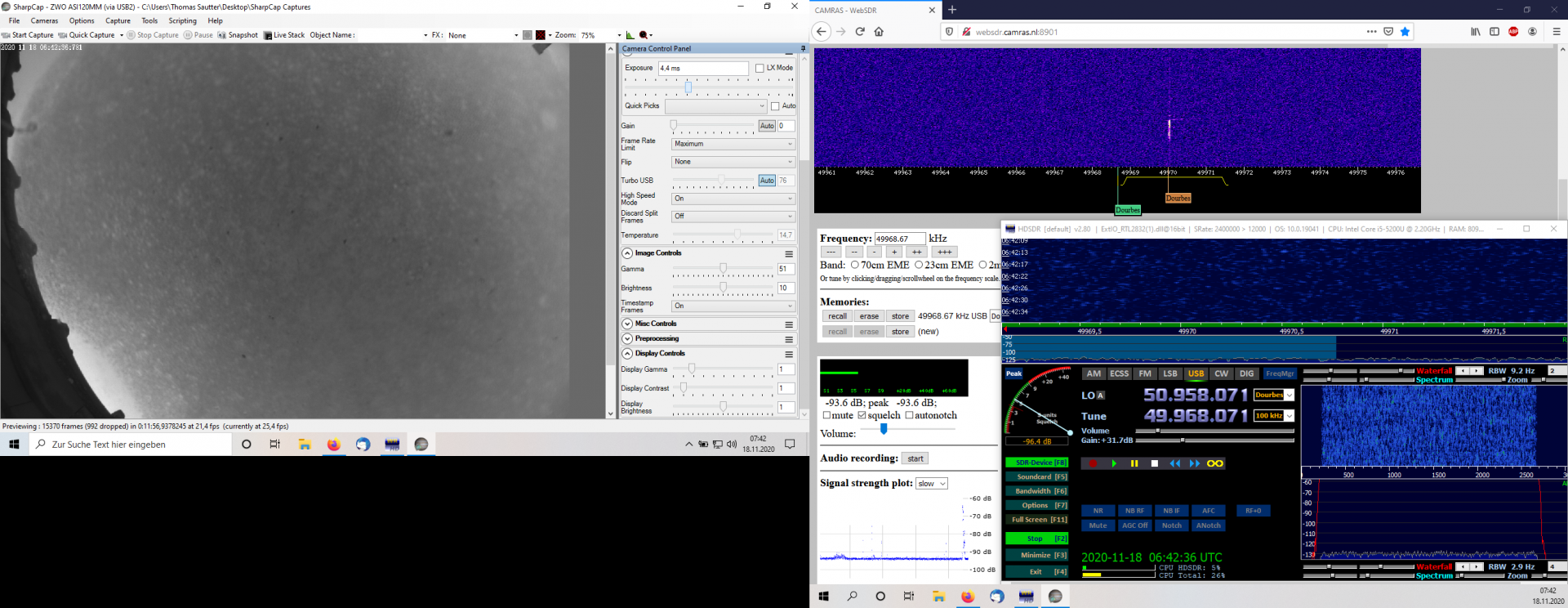Image resolution: width=1568 pixels, height=608 pixels.
Task: Click the WebSDR frequency input field
Action: point(900,239)
